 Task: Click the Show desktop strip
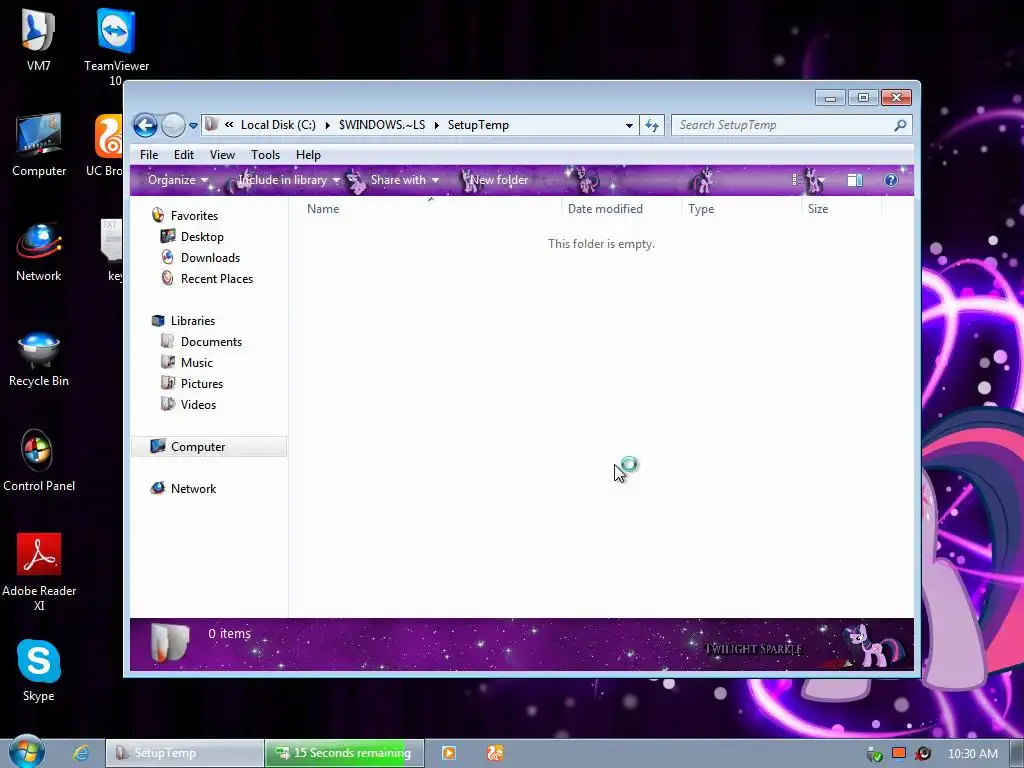[1017, 754]
